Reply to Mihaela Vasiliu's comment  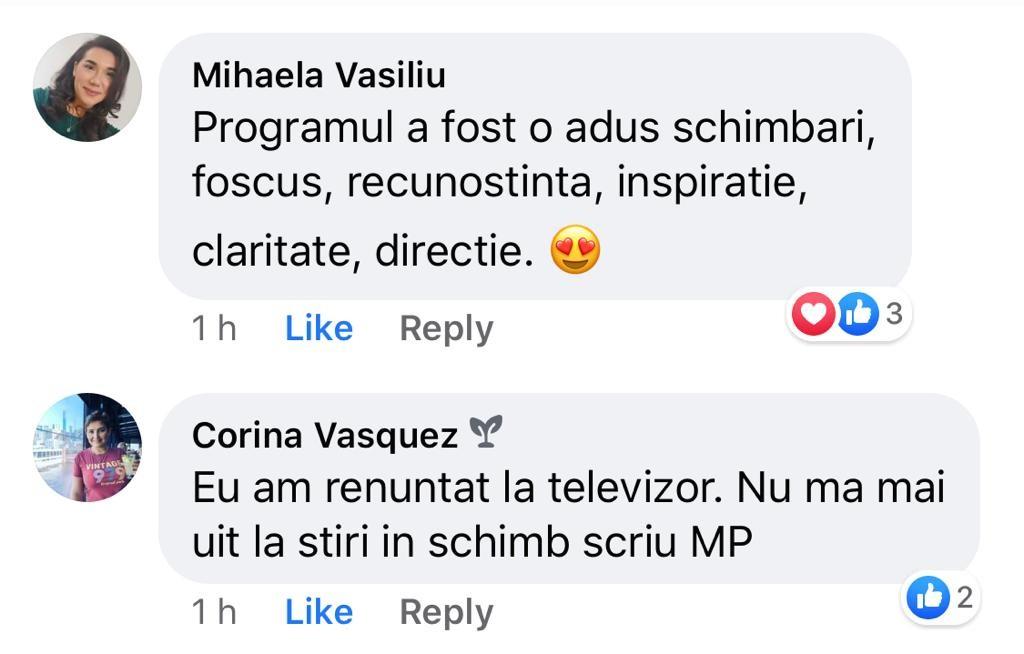[x=446, y=329]
